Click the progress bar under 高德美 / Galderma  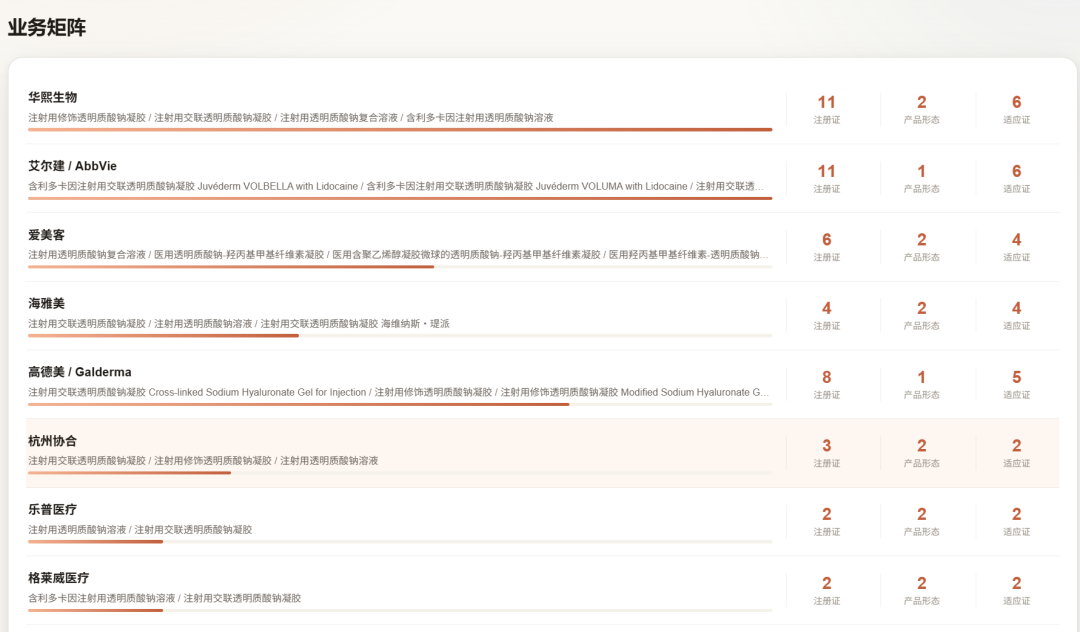click(x=400, y=404)
